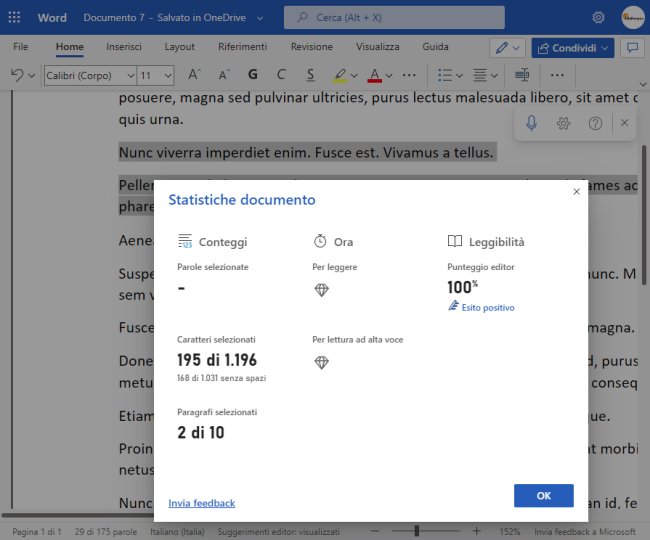Click Italiano (Italia) language status
The height and width of the screenshot is (540, 650).
[x=177, y=531]
